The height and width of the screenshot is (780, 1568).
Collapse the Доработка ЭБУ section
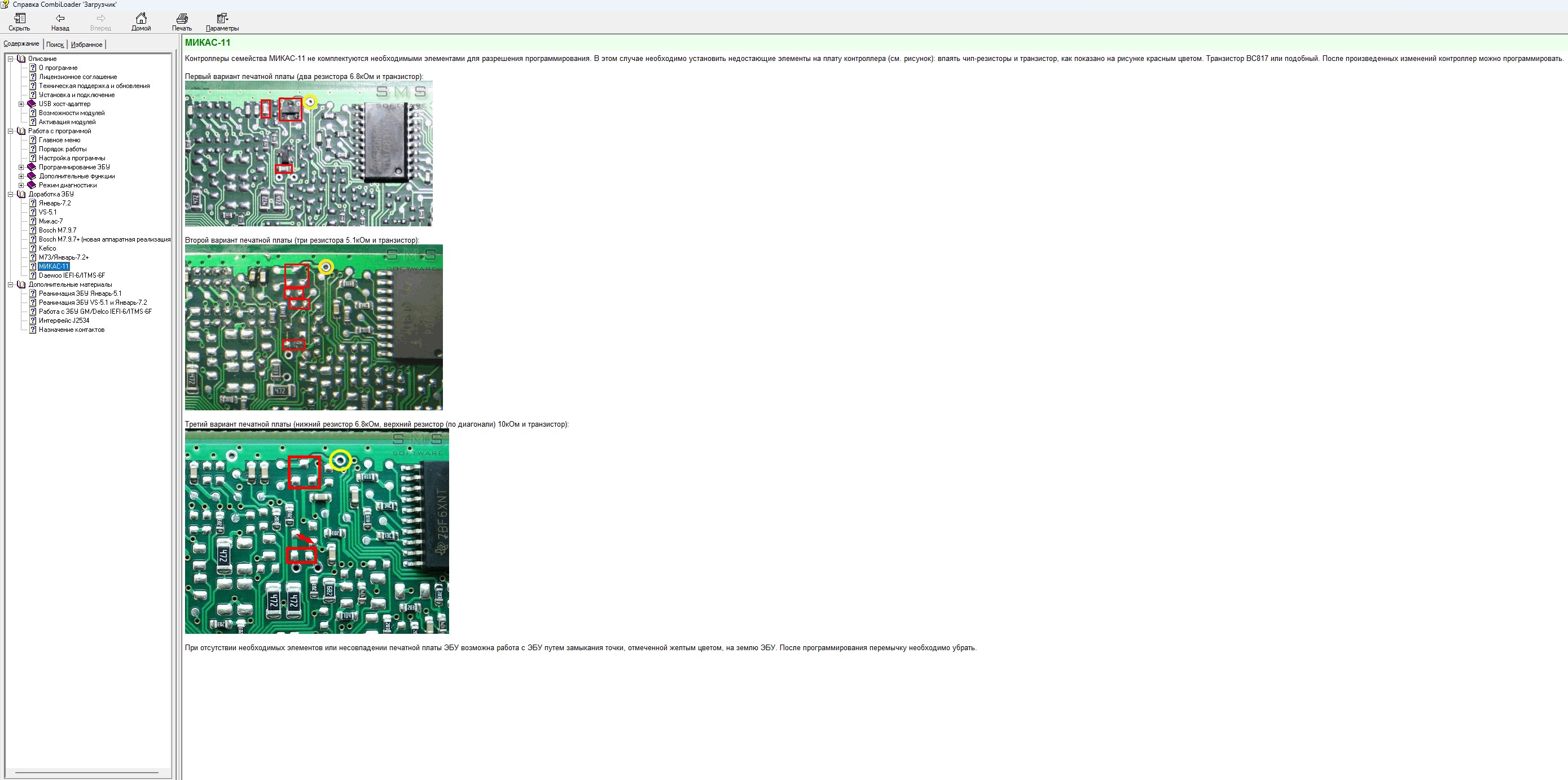coord(10,195)
